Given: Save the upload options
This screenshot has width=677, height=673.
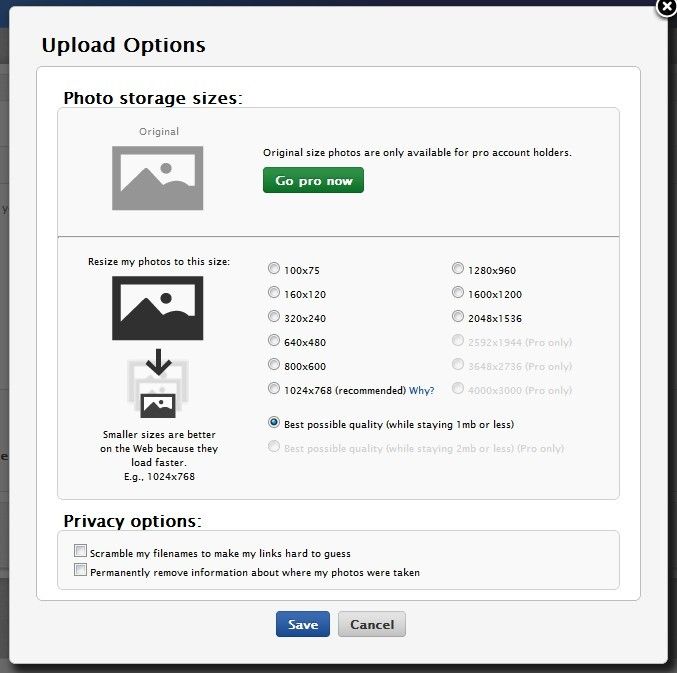Looking at the screenshot, I should [303, 624].
